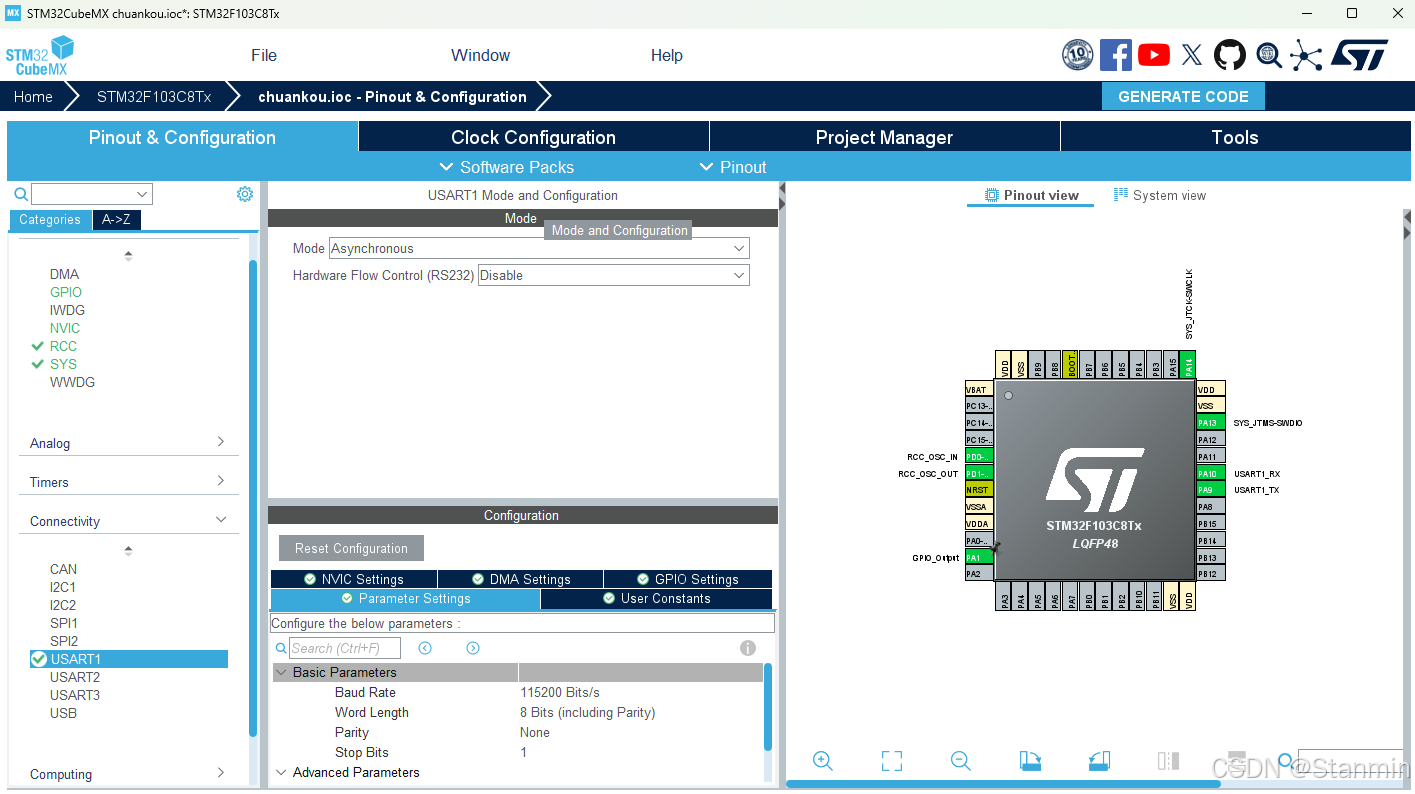Rotate the chip counter-clockwise
This screenshot has height=794, width=1415.
tap(1099, 761)
